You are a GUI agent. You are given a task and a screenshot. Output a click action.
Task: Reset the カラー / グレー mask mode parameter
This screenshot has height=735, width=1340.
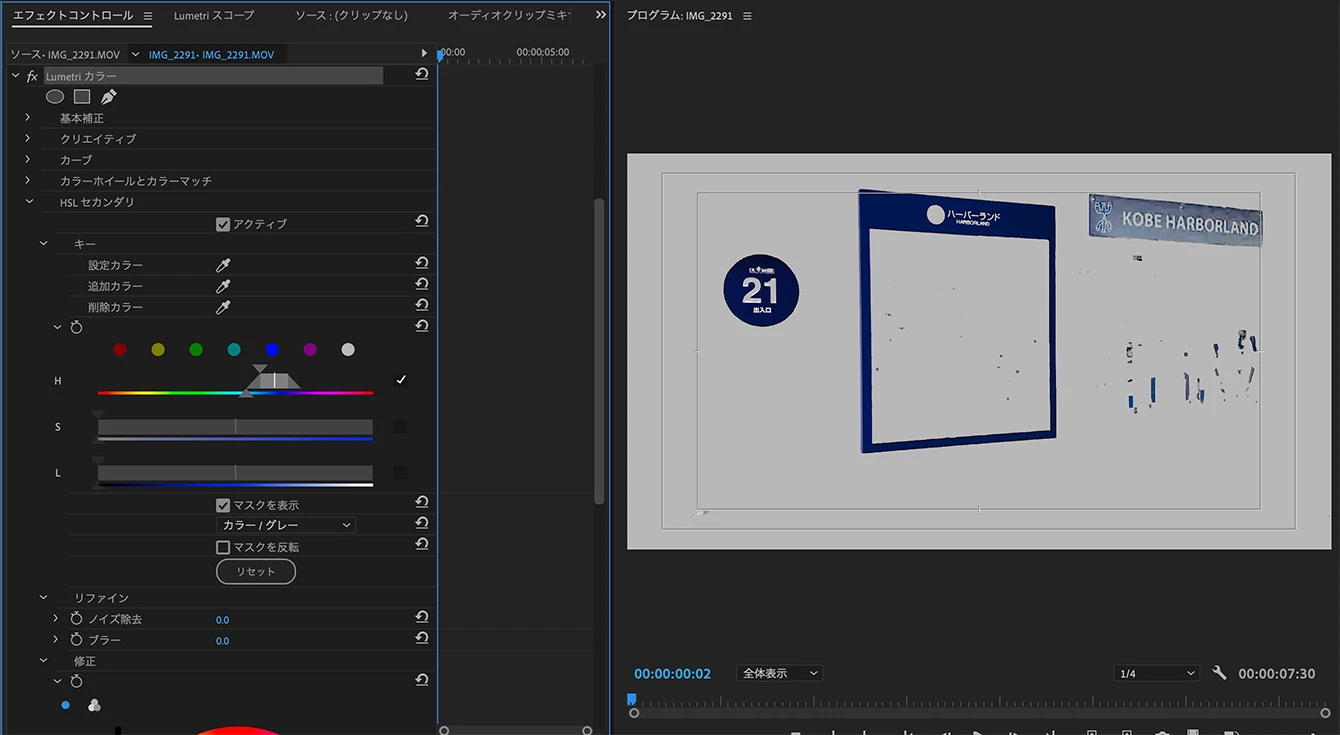[x=422, y=523]
